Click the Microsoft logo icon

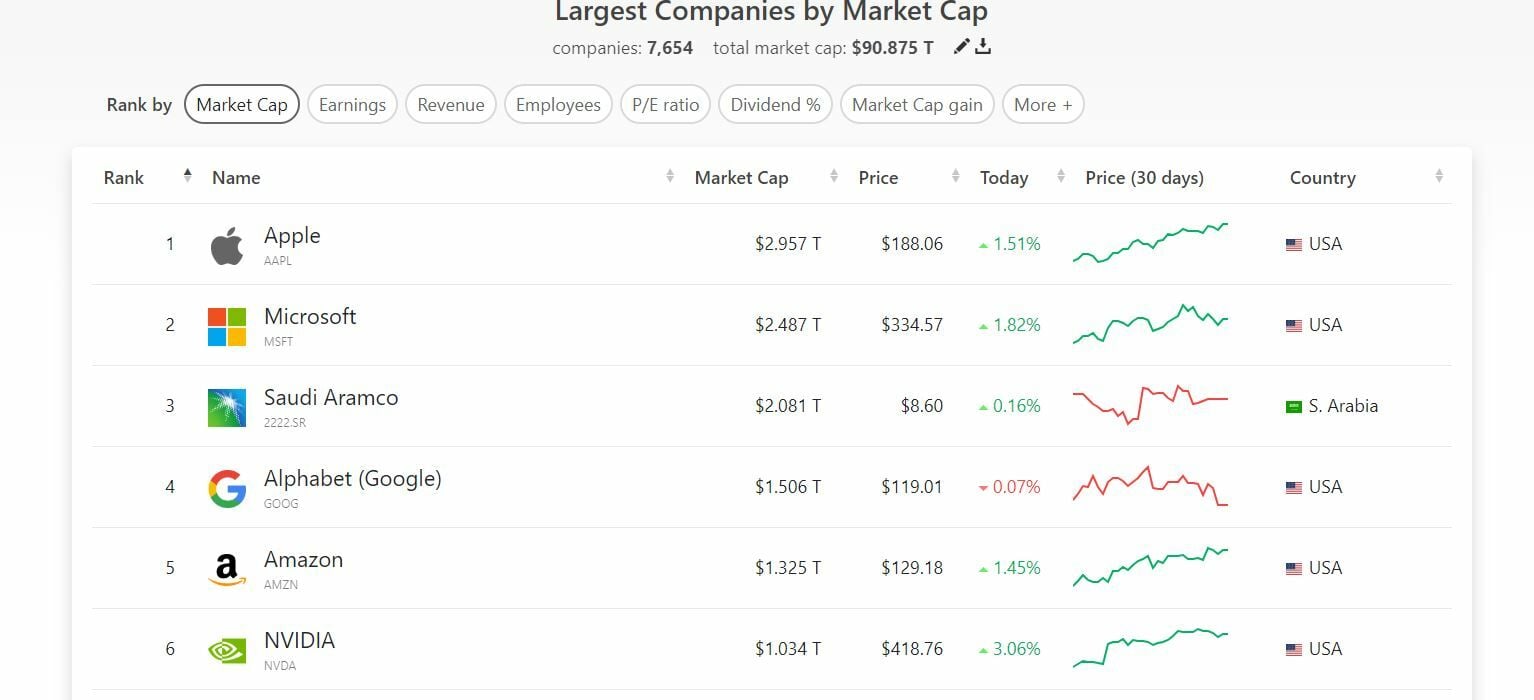227,326
